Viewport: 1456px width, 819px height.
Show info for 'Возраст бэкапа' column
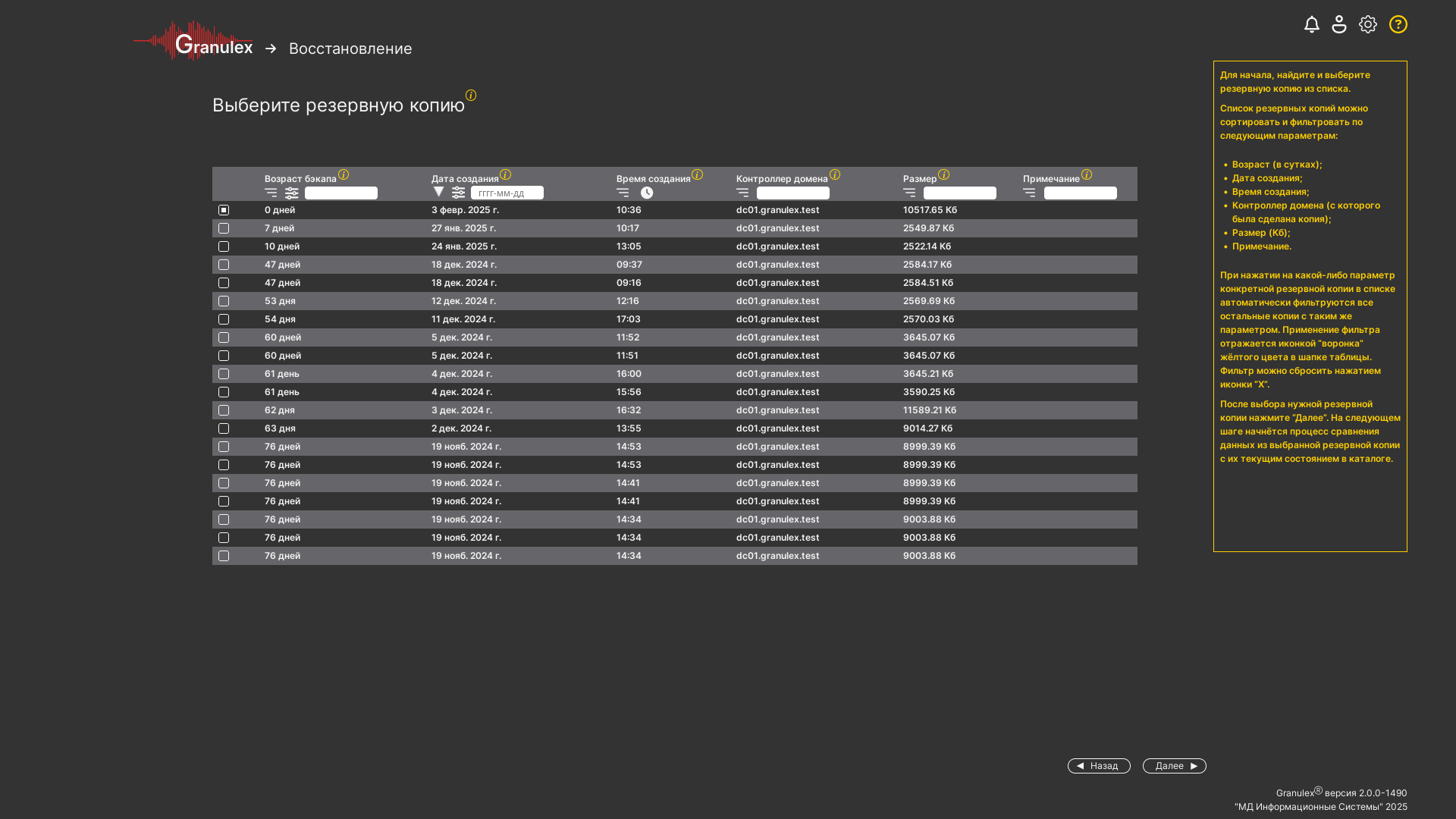(x=344, y=174)
